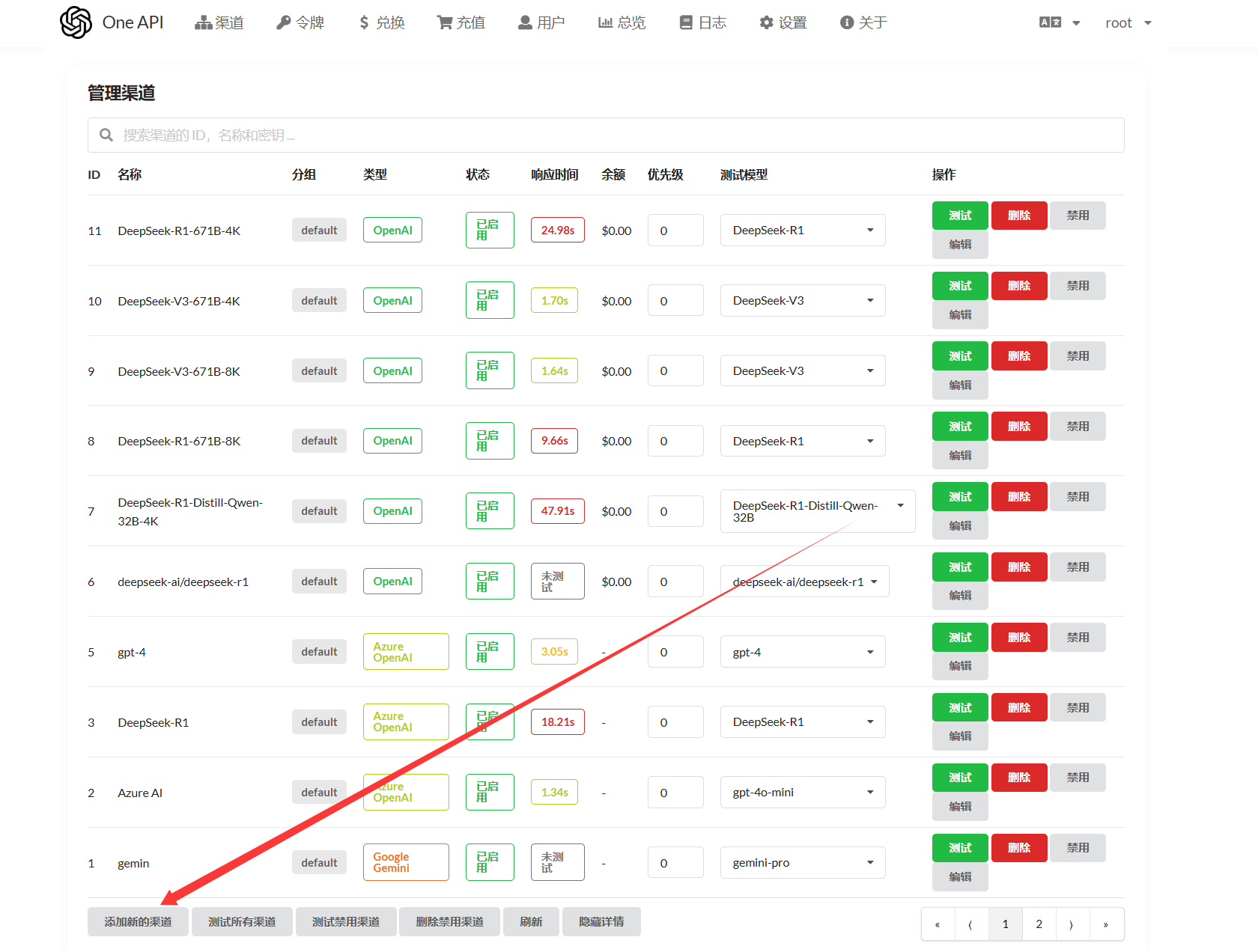The image size is (1258, 952).
Task: Click 编辑 for the Azure AI channel
Action: (x=960, y=806)
